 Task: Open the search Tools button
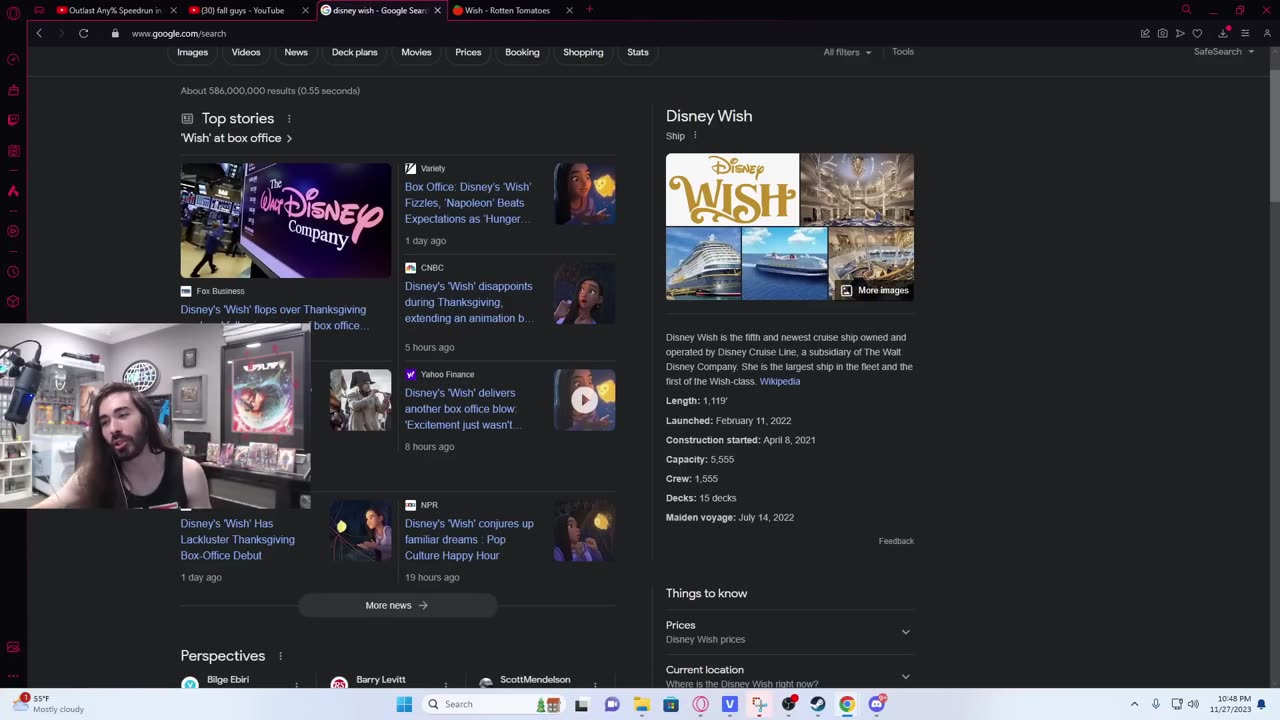[903, 52]
